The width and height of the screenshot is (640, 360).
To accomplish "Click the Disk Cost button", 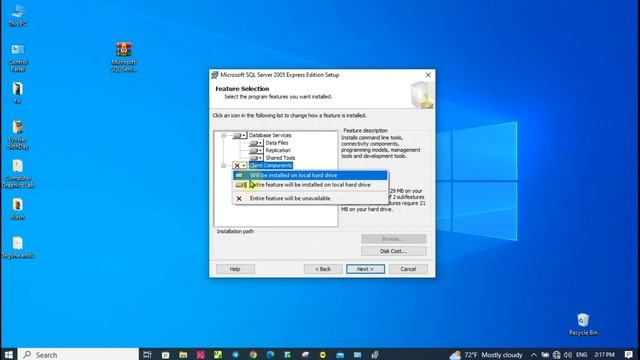I will point(393,251).
